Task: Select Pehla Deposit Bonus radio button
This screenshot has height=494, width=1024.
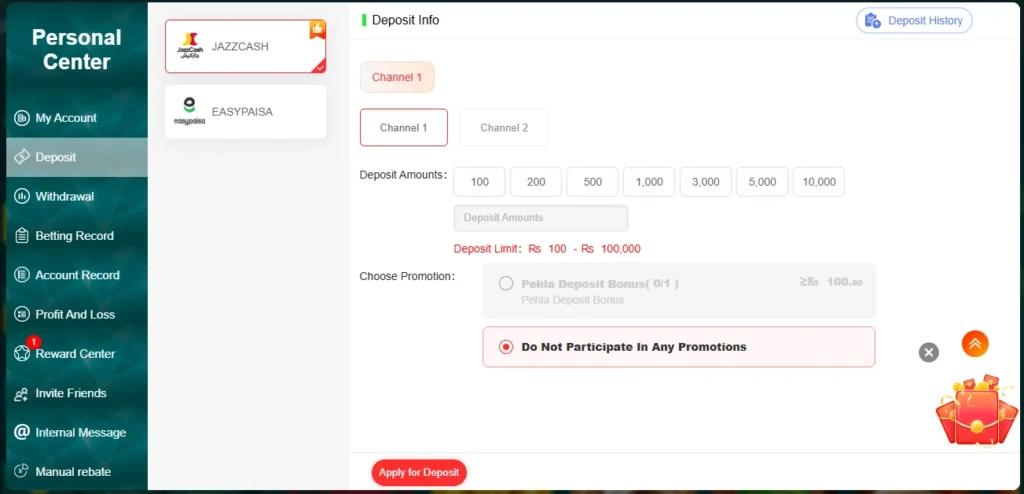Action: coord(505,284)
